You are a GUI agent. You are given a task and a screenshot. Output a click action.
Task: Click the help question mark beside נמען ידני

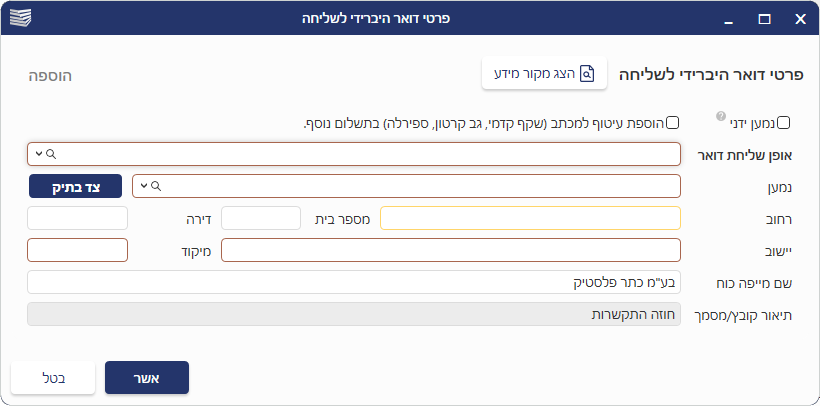tap(721, 116)
